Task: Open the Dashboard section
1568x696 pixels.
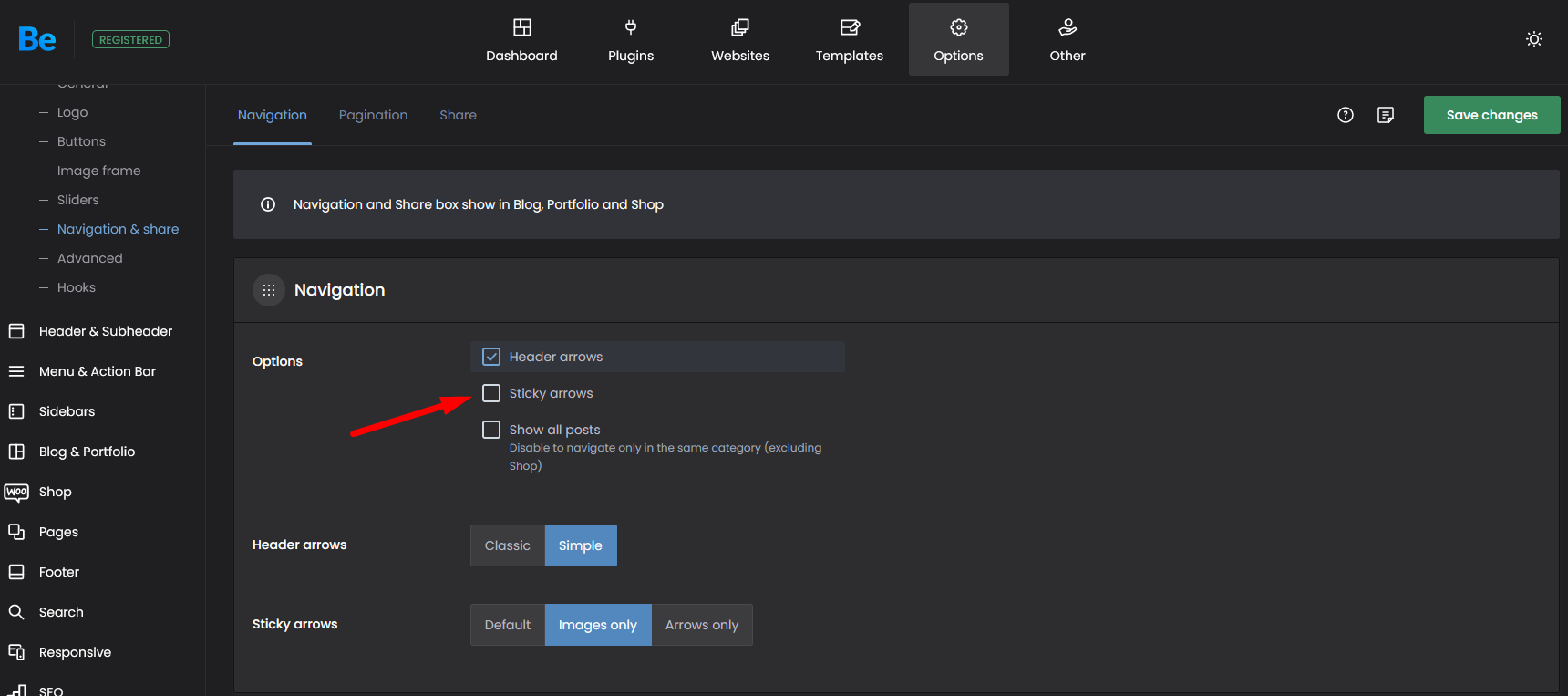Action: [x=521, y=39]
